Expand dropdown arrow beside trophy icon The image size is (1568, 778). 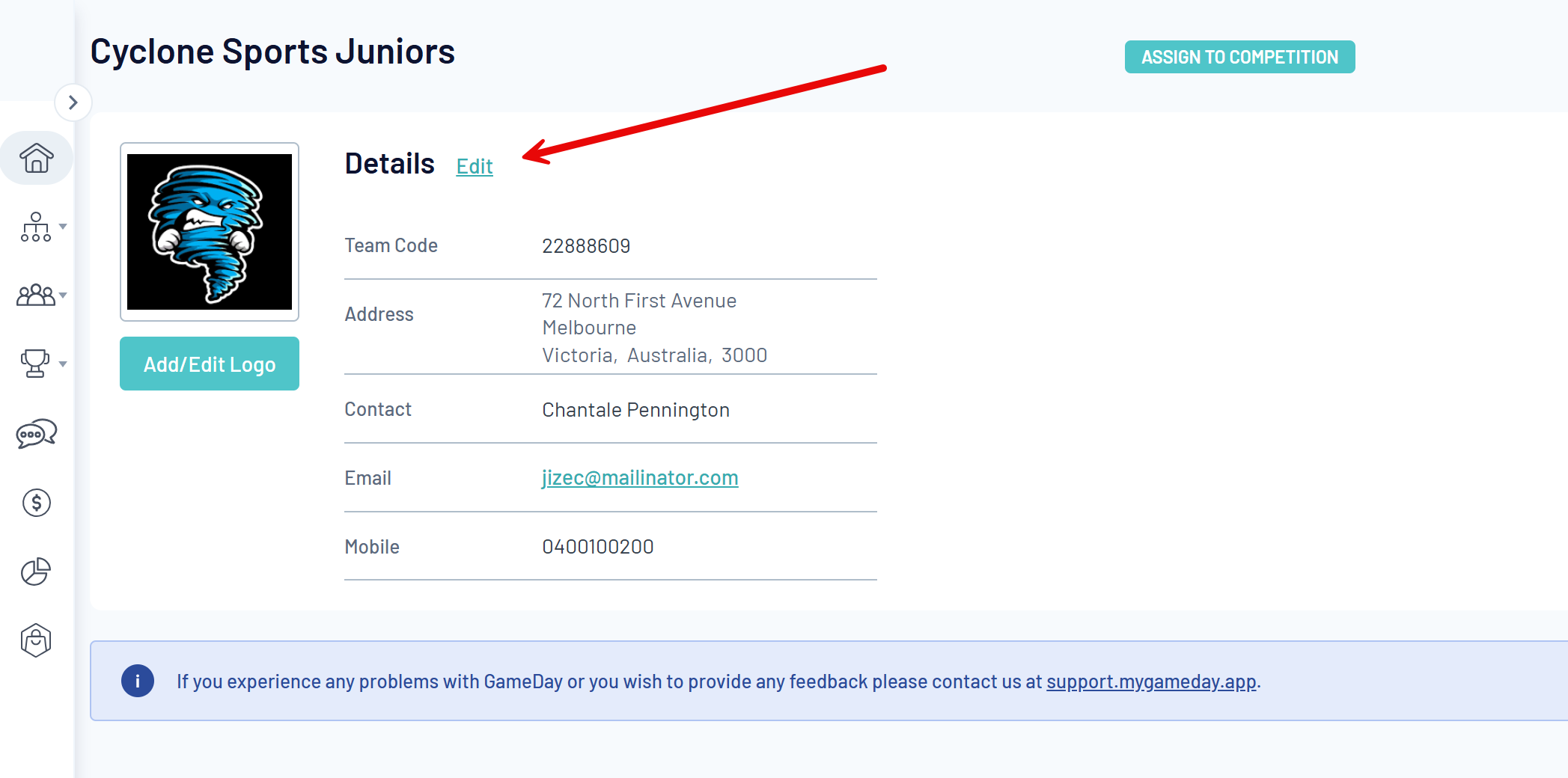point(64,364)
